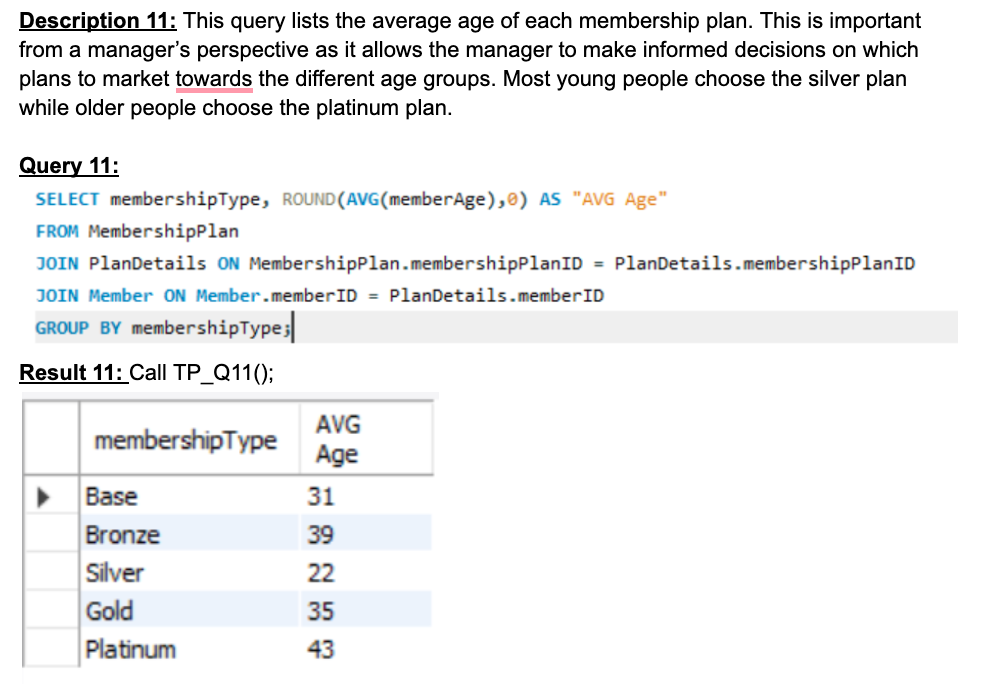Click the SELECT keyword in the query
This screenshot has width=1000, height=692.
(x=67, y=199)
